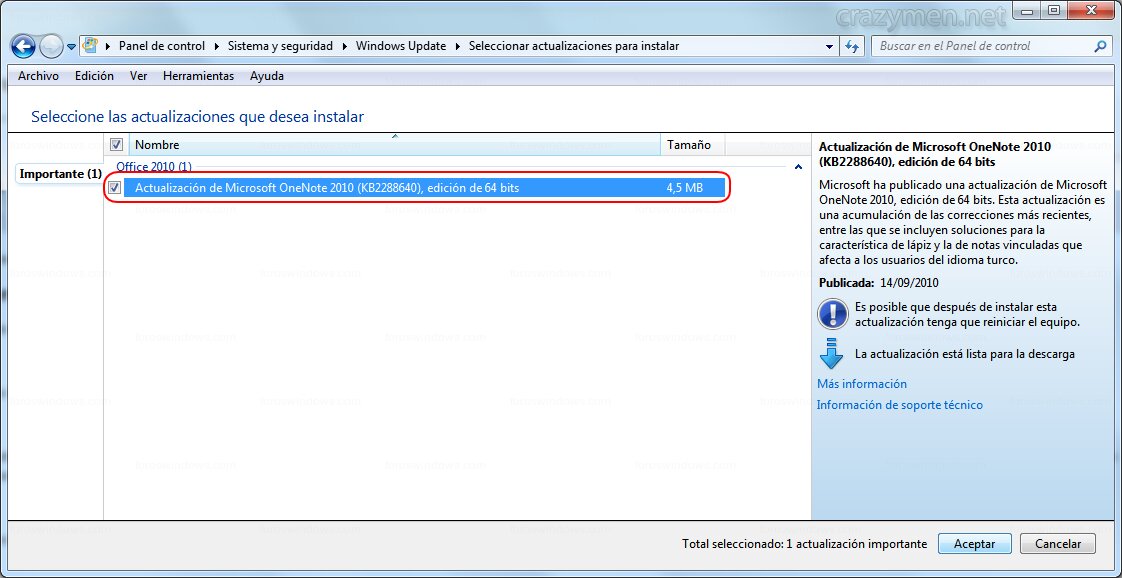Maximize the Windows Update window
The image size is (1122, 578).
tap(1053, 10)
